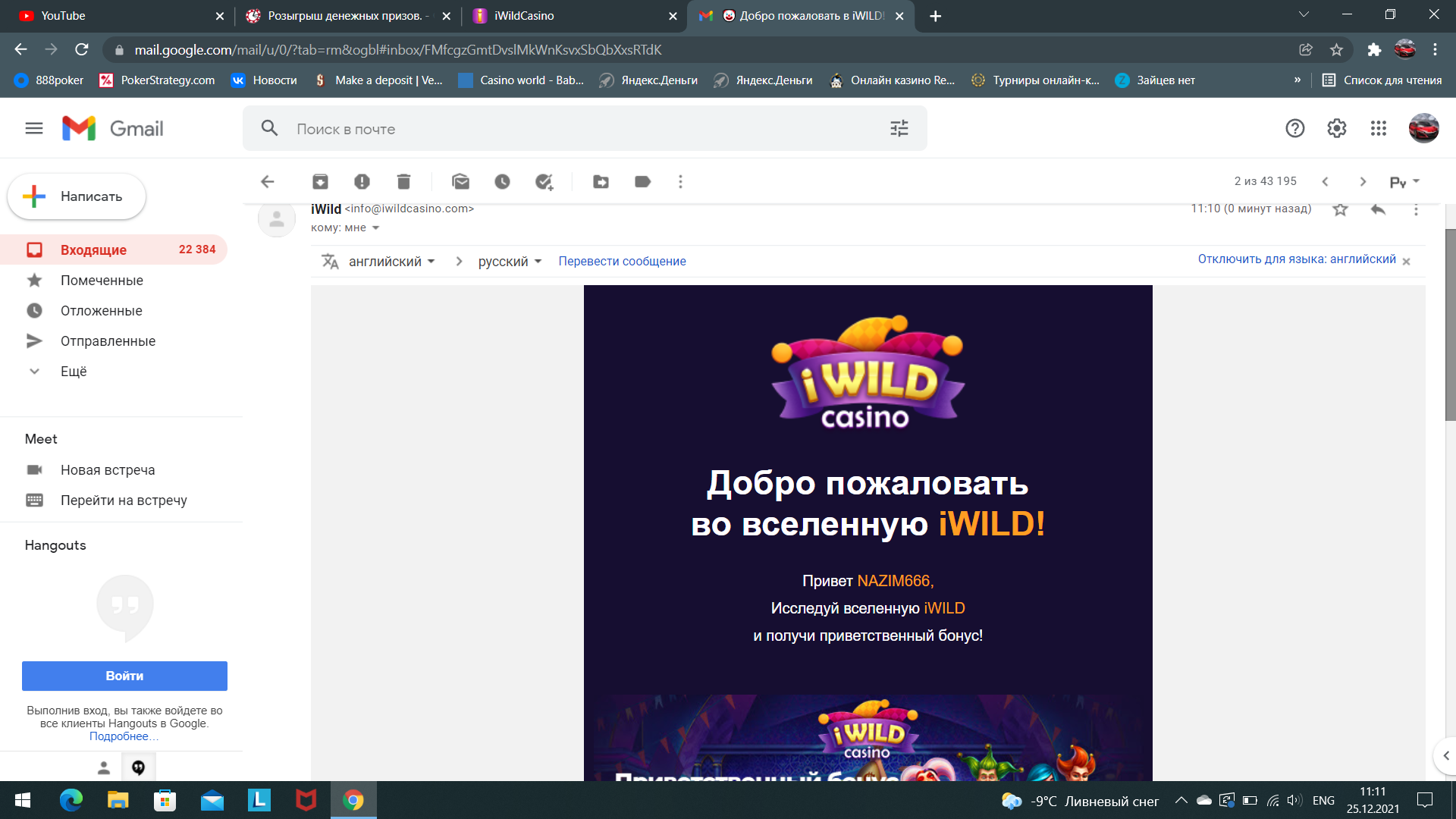Image resolution: width=1456 pixels, height=819 pixels.
Task: Archive the email with the archive icon
Action: (320, 182)
